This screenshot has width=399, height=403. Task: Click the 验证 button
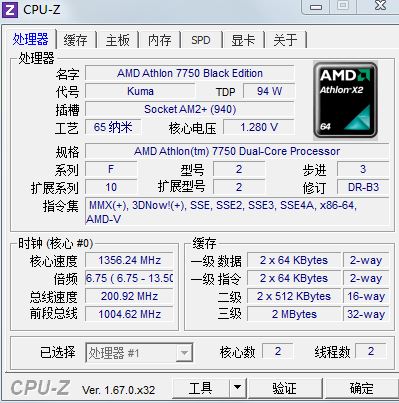click(x=284, y=388)
